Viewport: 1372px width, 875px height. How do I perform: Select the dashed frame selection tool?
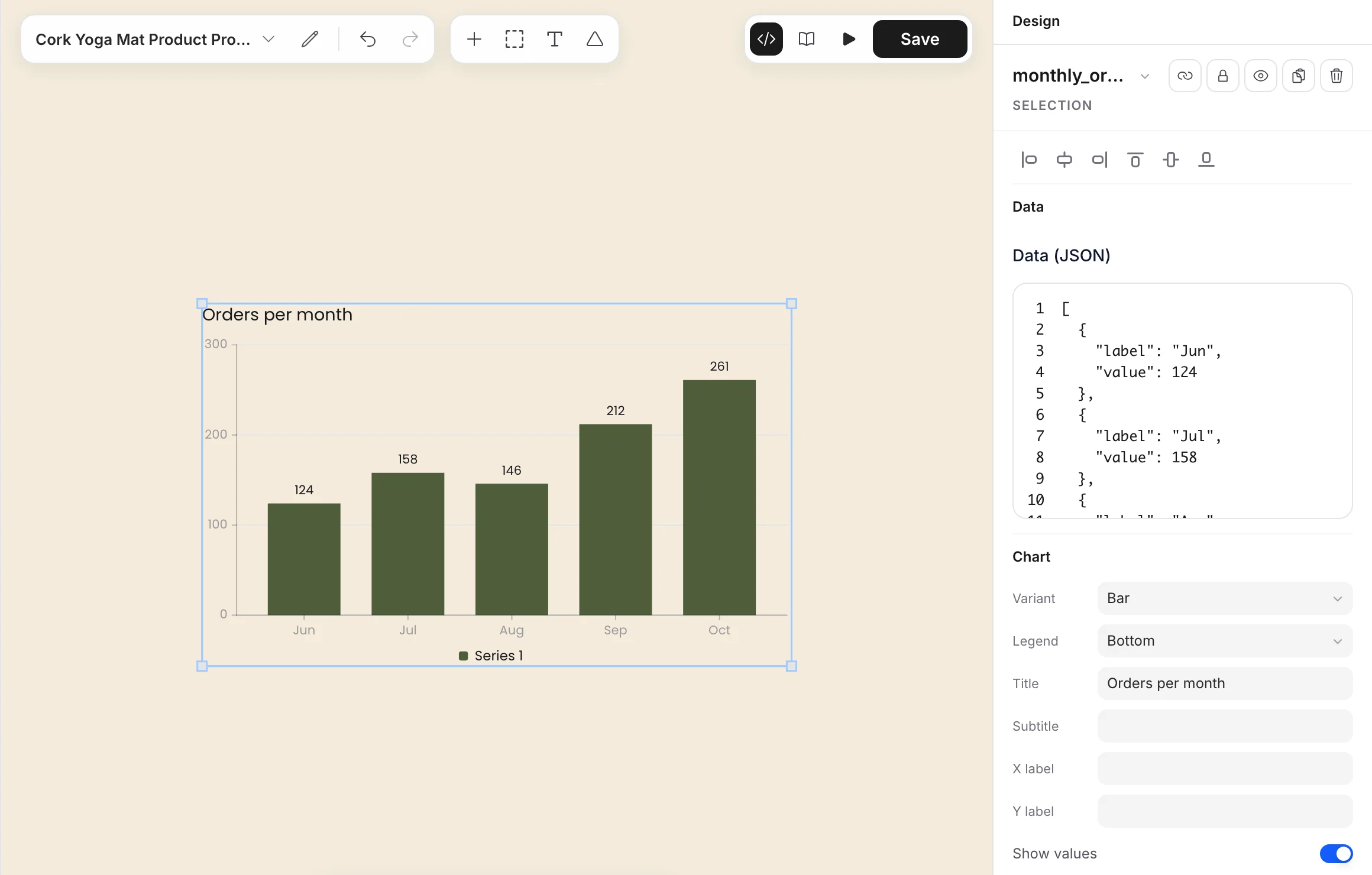click(514, 39)
